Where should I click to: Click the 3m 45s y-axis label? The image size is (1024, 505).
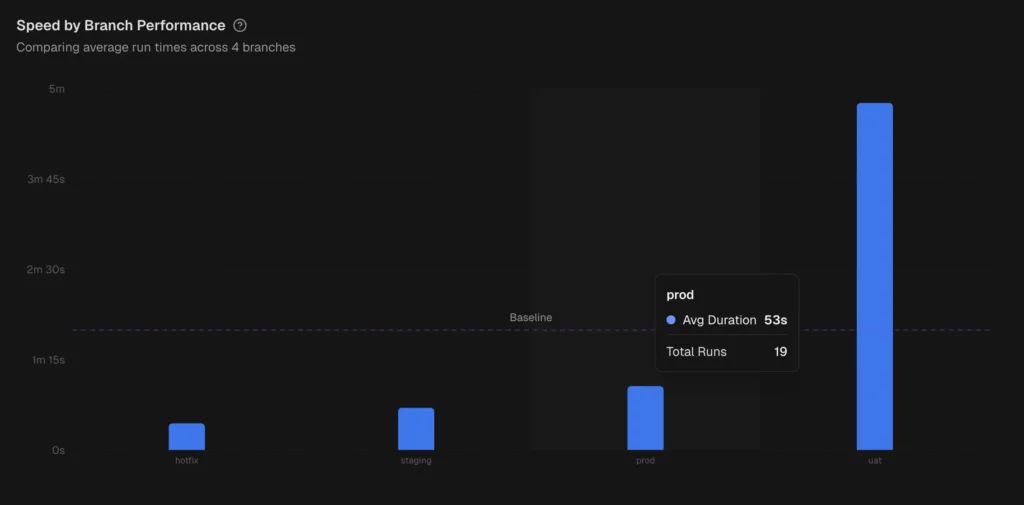click(46, 180)
